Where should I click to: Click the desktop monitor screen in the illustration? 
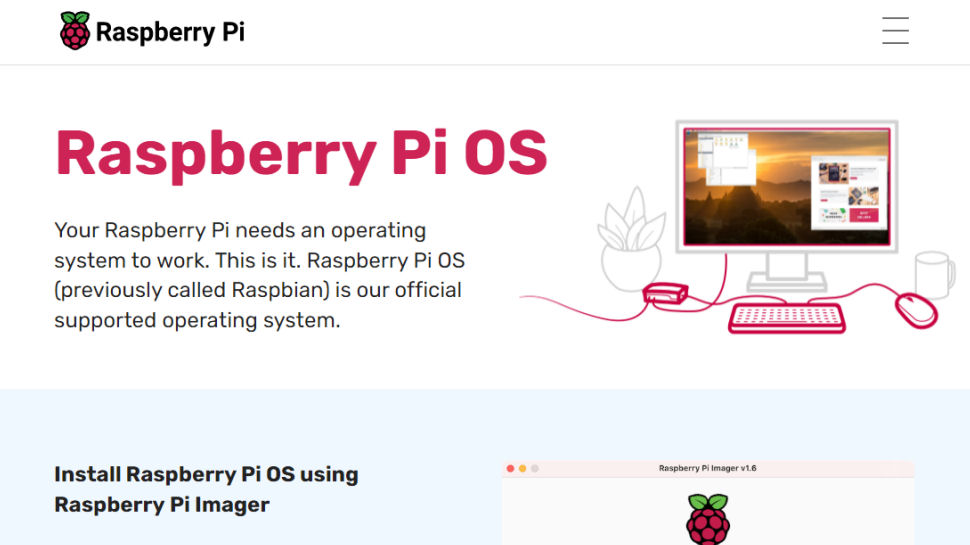click(786, 187)
